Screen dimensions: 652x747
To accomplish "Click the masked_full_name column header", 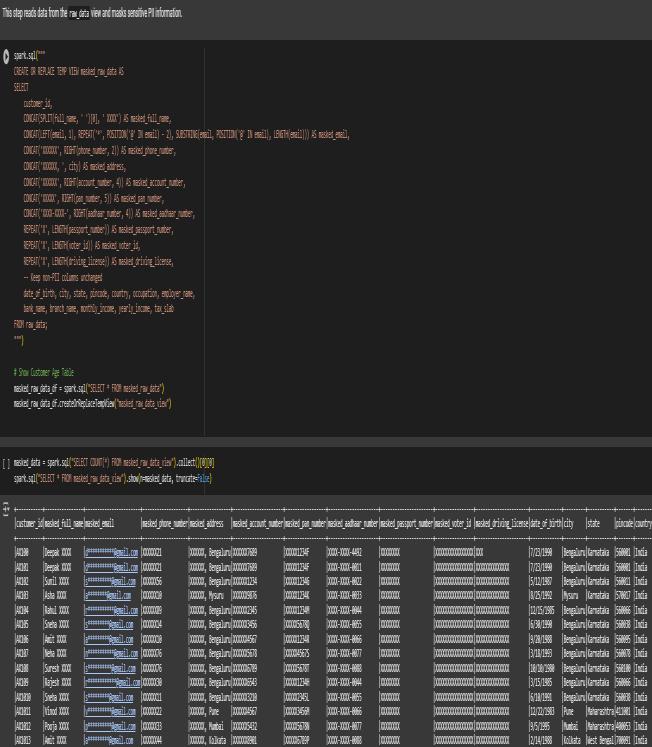I will tap(64, 524).
